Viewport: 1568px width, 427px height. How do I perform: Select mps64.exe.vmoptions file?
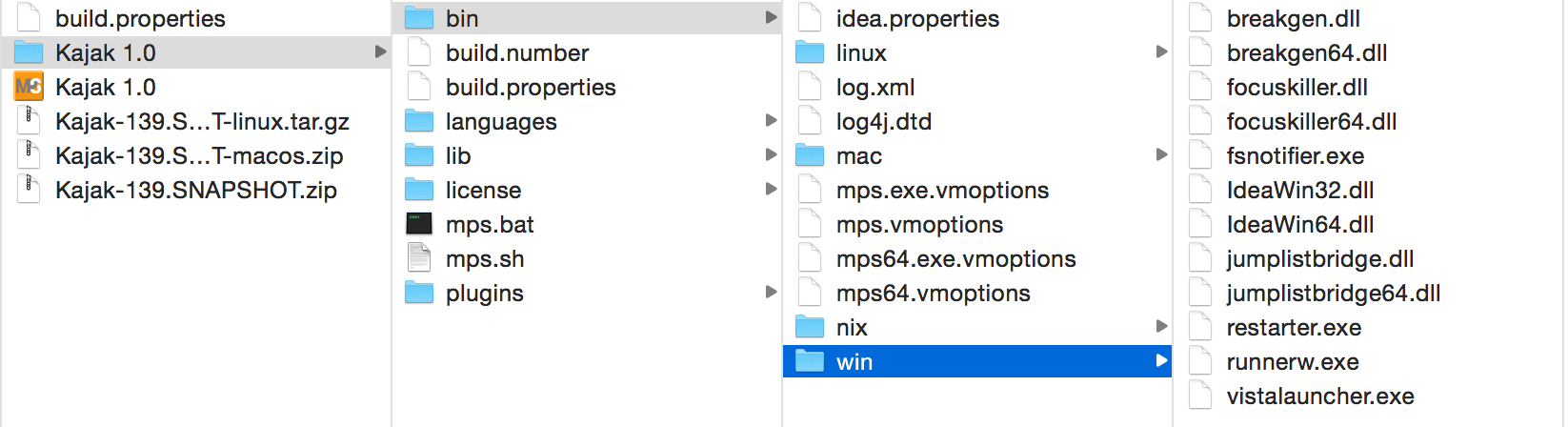955,258
